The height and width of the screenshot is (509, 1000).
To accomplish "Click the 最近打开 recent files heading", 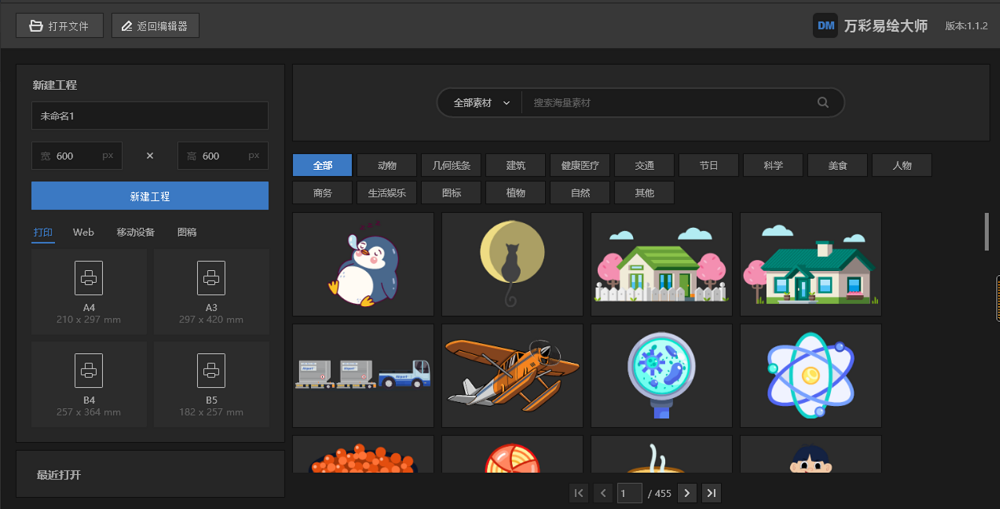I will click(x=59, y=475).
